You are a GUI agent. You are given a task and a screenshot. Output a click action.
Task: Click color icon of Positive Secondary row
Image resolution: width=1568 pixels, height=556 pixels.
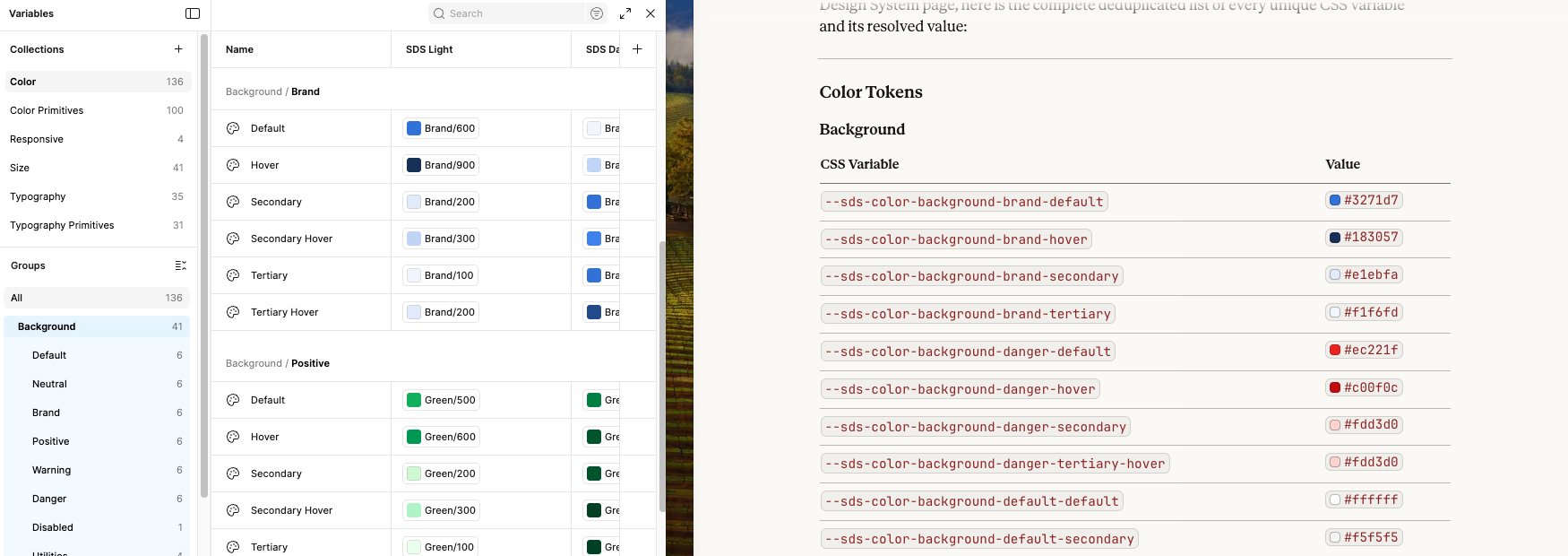[x=233, y=473]
